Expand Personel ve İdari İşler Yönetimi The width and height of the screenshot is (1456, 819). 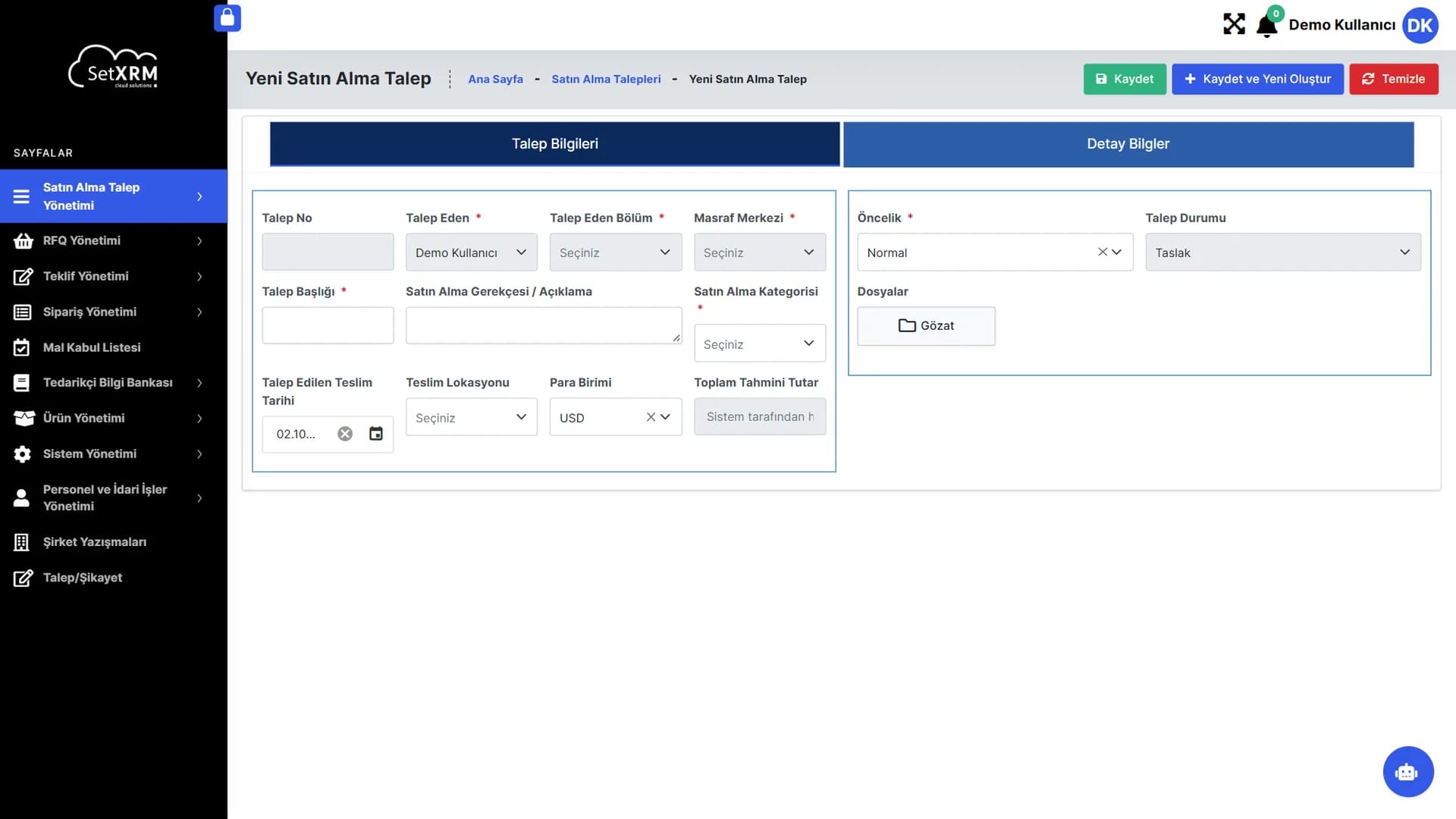[114, 497]
